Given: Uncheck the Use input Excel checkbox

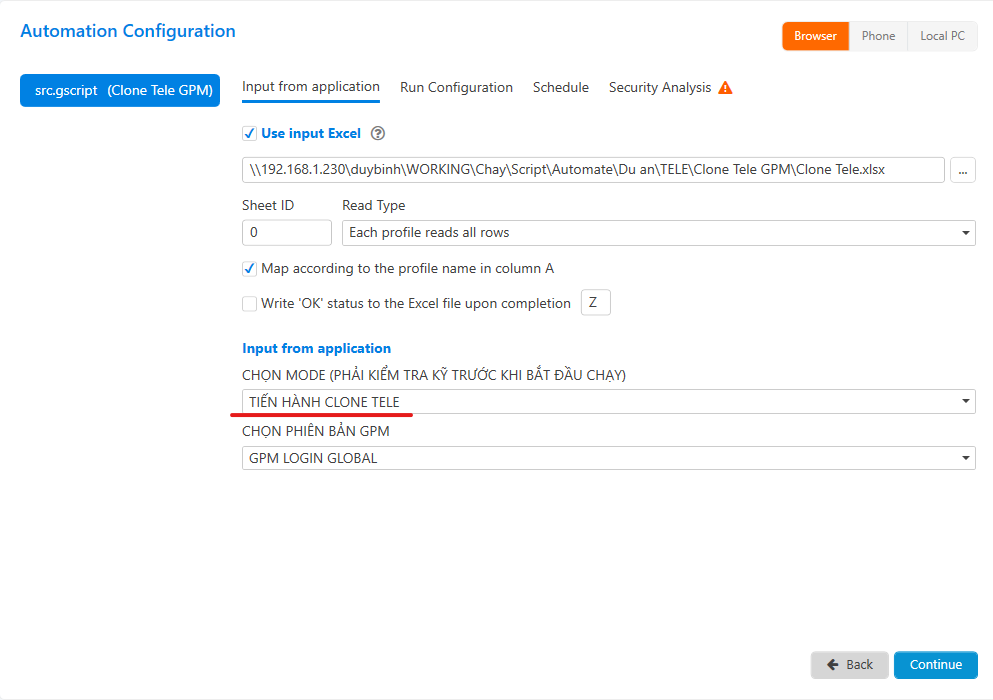Looking at the screenshot, I should pyautogui.click(x=249, y=134).
